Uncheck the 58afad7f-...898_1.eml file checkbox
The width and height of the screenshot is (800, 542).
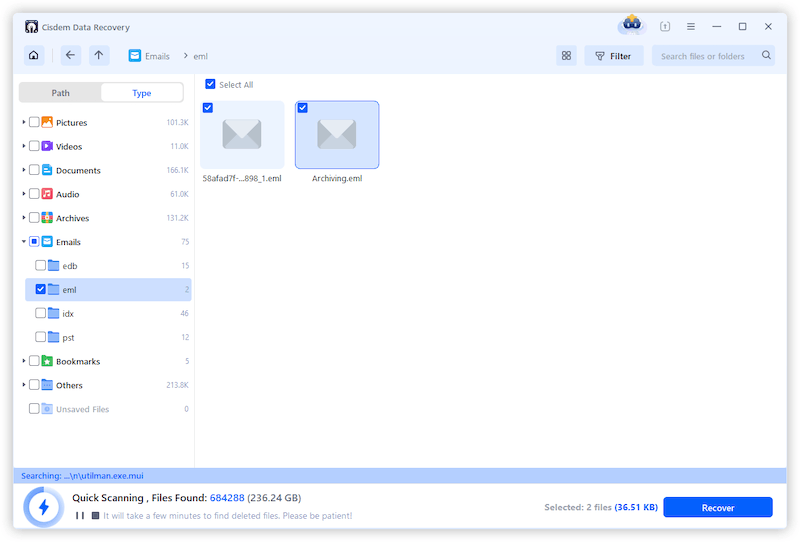pos(208,108)
